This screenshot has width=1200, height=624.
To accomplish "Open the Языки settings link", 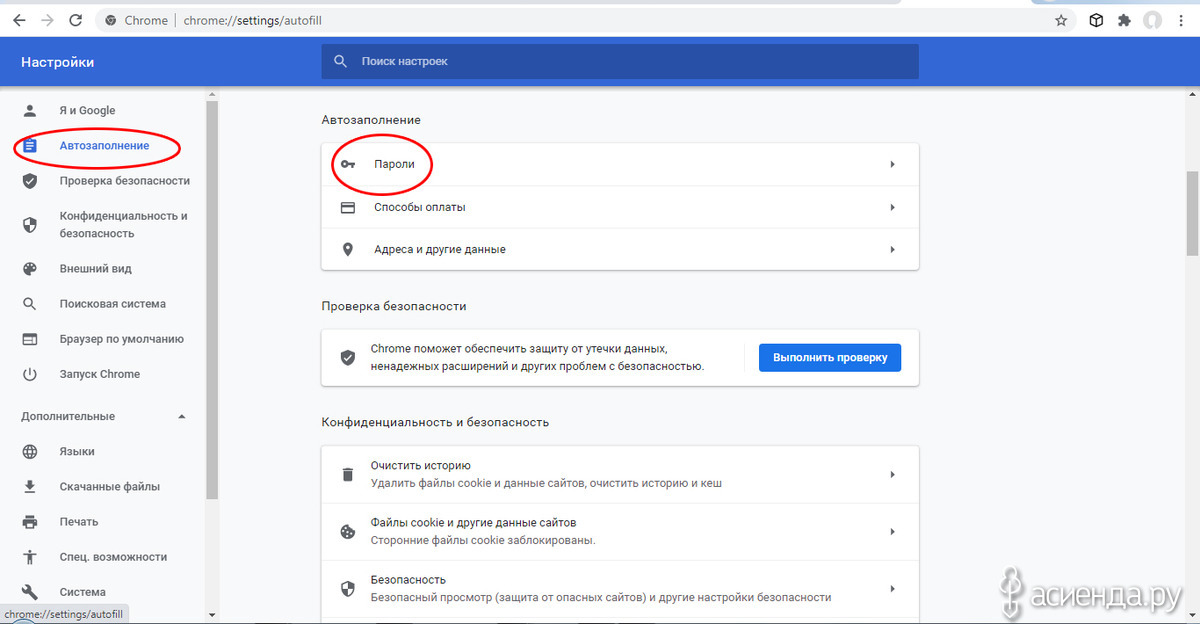I will [x=77, y=452].
